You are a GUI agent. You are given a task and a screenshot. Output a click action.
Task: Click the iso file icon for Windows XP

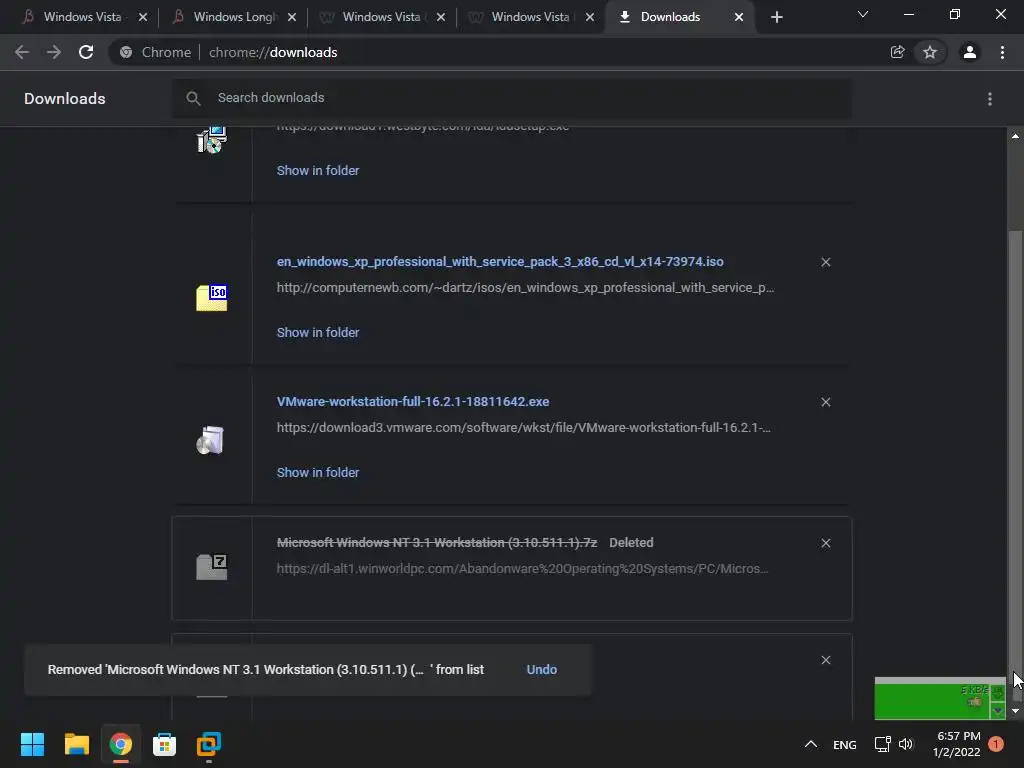pos(212,298)
